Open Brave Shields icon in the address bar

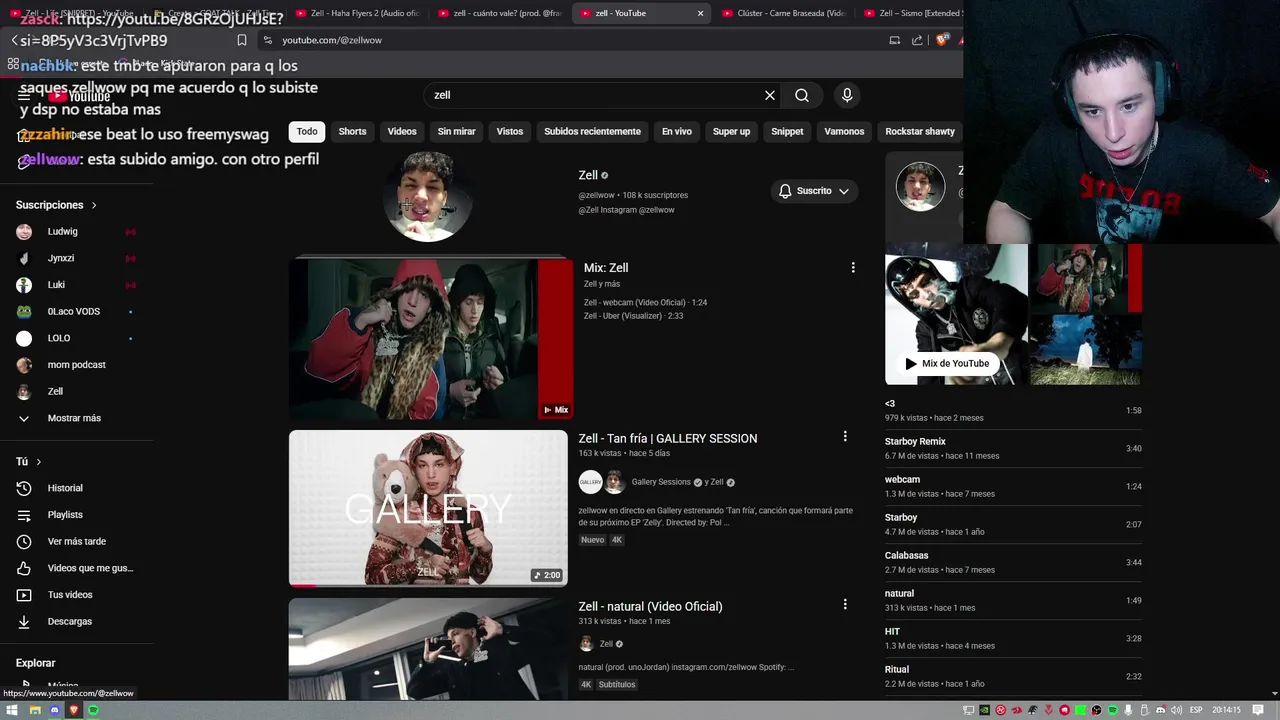[x=942, y=40]
